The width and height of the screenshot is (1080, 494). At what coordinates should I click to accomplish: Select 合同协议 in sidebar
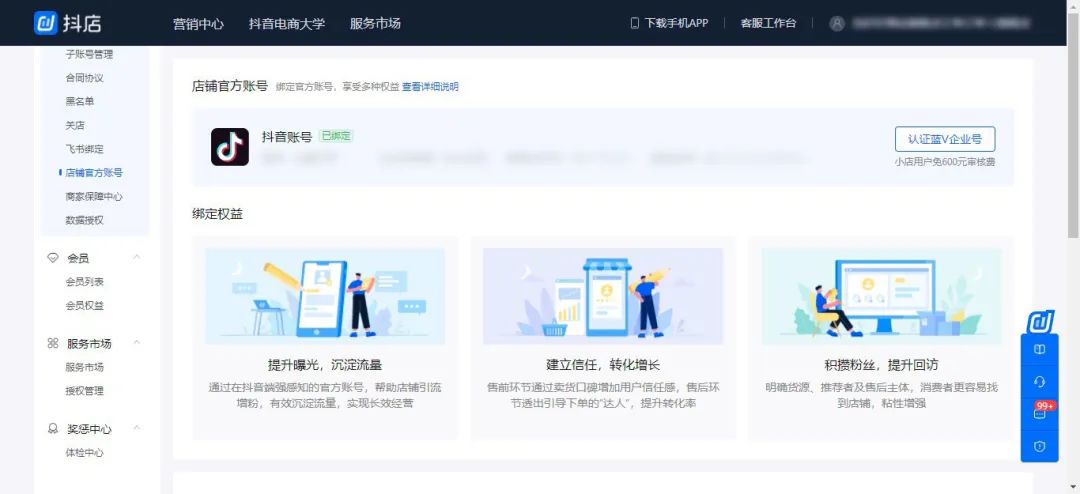click(84, 78)
